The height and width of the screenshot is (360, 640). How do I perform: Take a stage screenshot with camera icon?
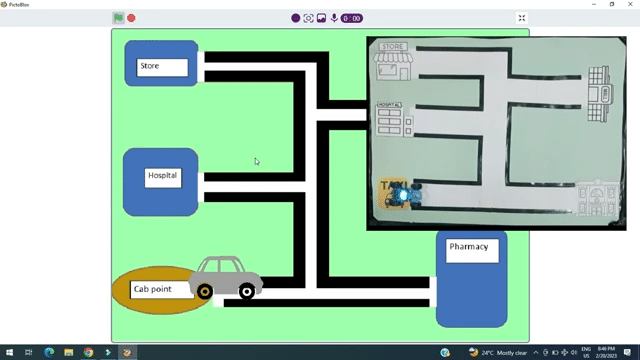[309, 18]
